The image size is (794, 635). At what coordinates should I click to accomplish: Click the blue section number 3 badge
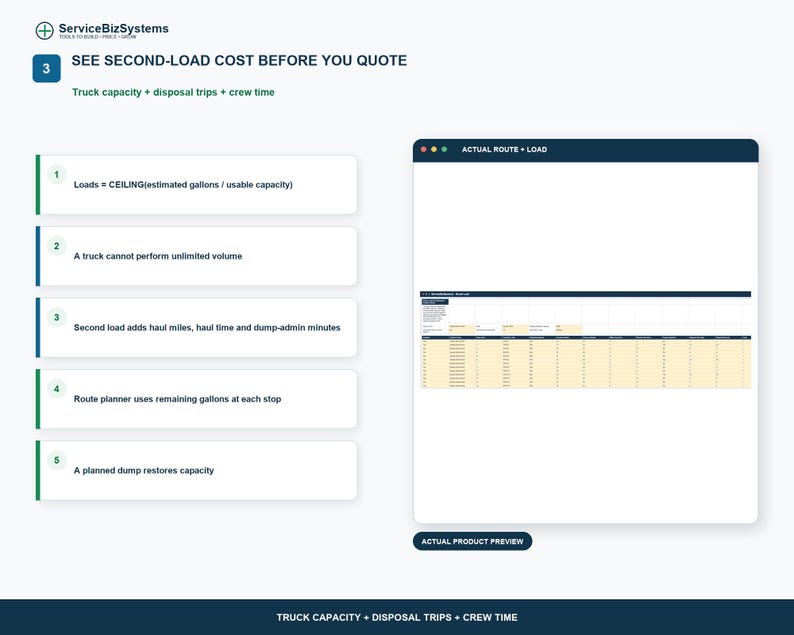(x=47, y=68)
